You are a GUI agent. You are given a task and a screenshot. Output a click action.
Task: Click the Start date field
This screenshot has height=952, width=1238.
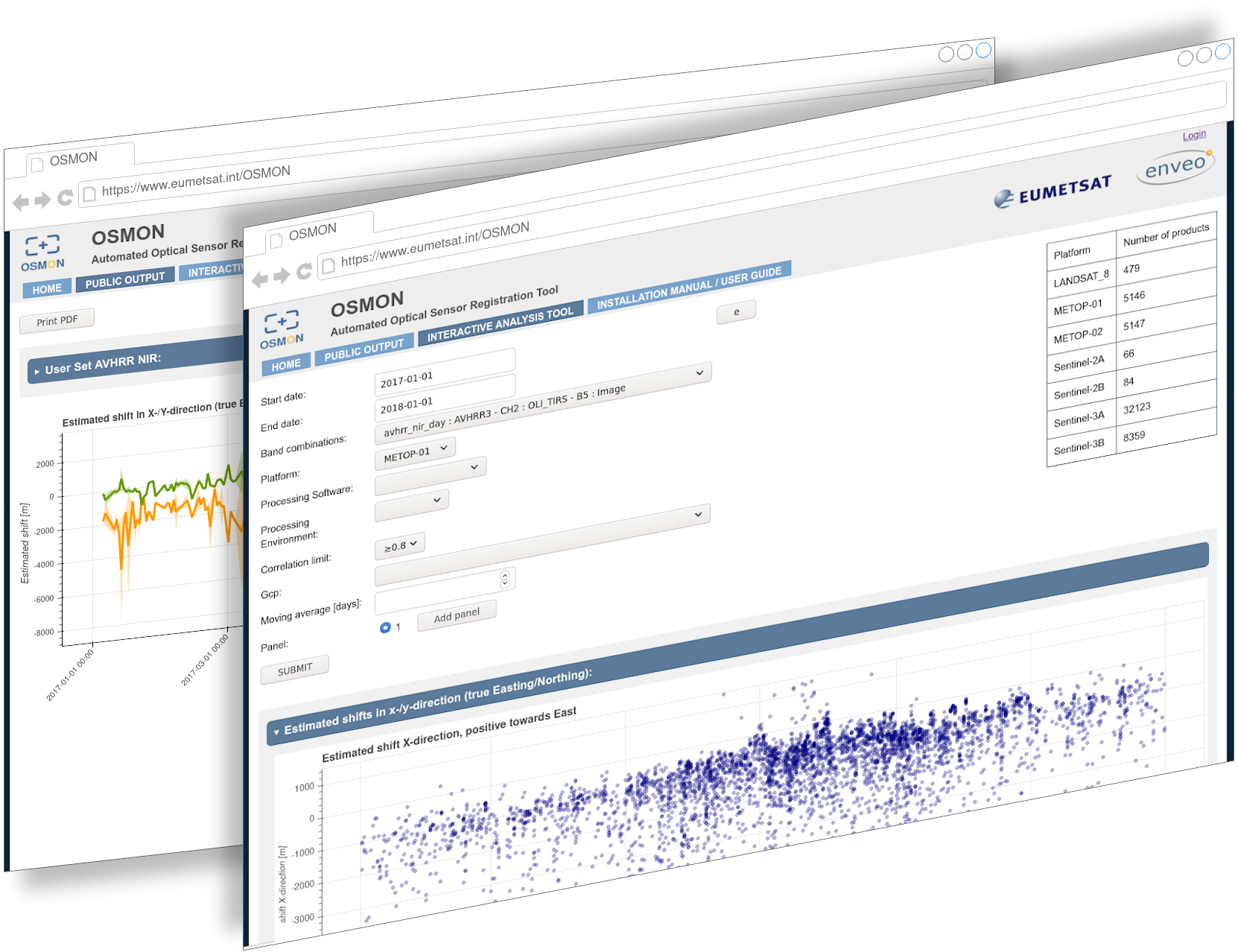tap(445, 371)
